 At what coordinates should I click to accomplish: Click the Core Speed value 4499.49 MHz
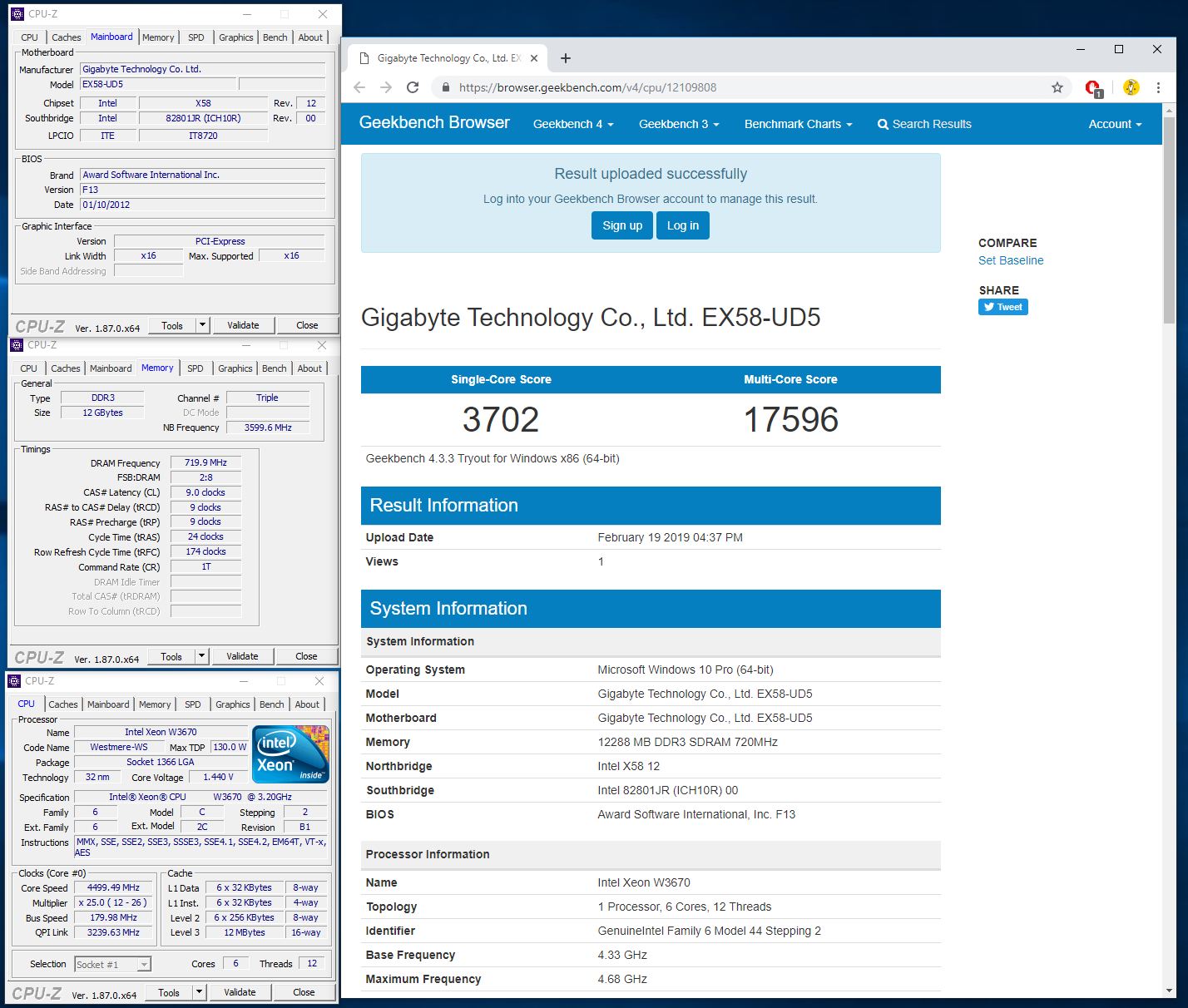(113, 887)
